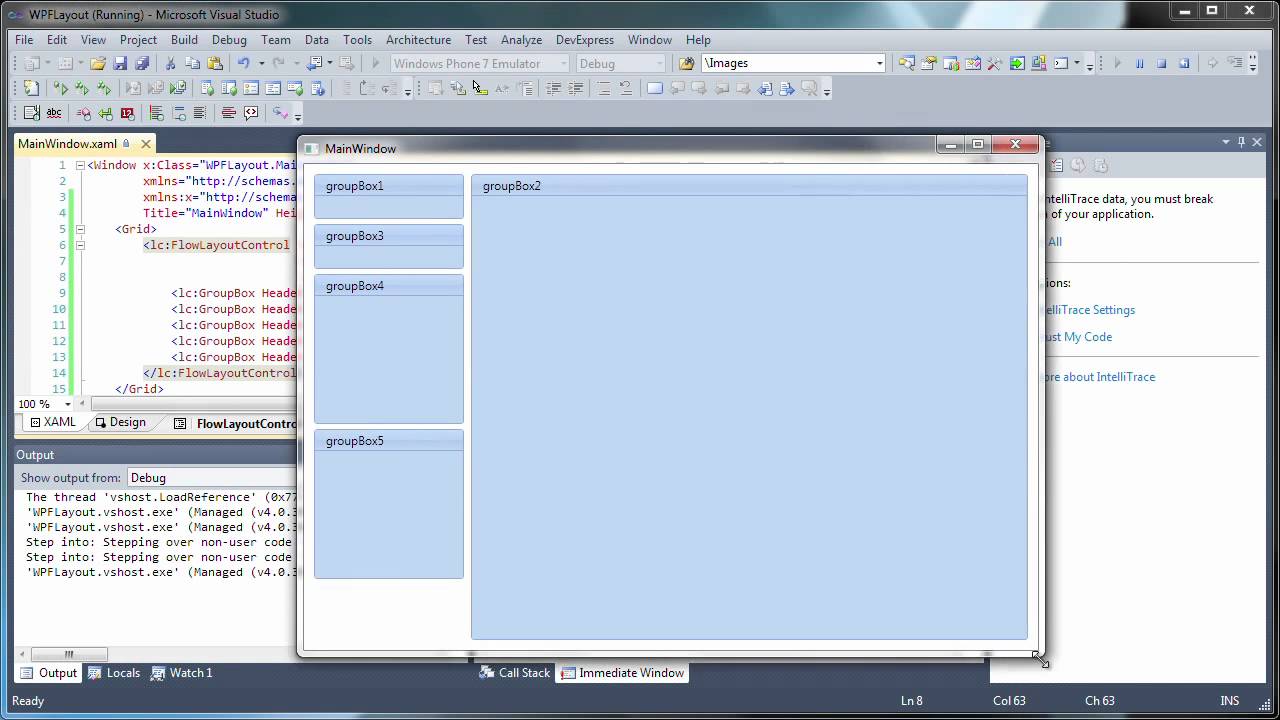1280x720 pixels.
Task: Click the Navigate Backward icon
Action: (x=314, y=63)
